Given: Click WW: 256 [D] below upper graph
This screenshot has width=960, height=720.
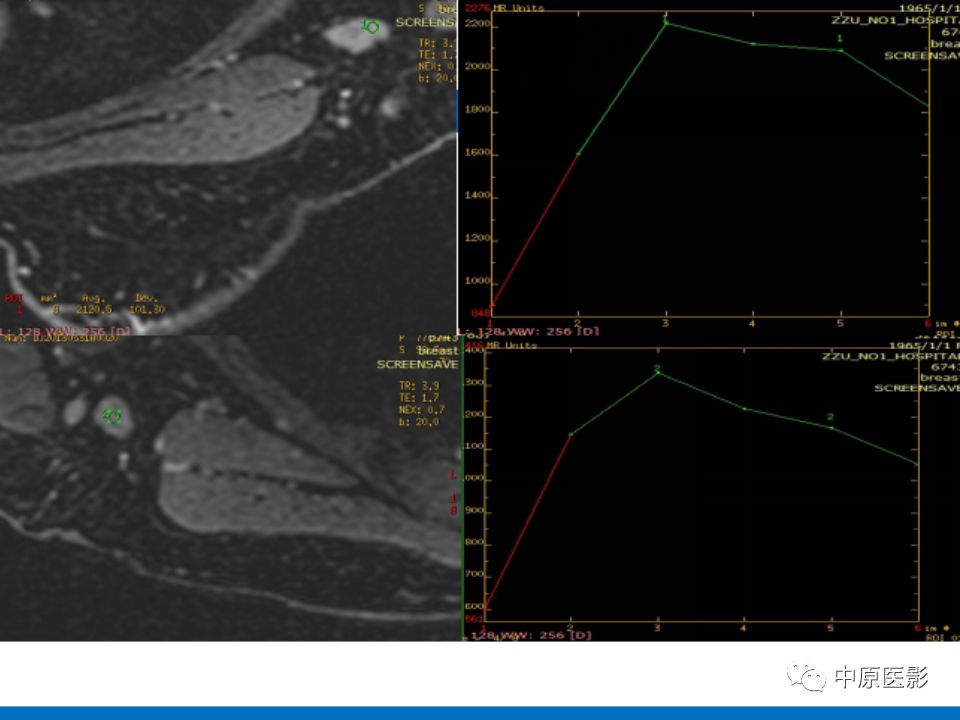Looking at the screenshot, I should point(552,331).
